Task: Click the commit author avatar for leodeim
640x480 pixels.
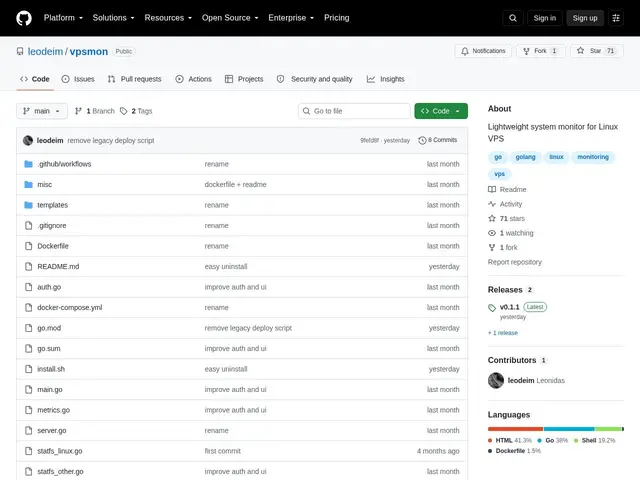Action: click(x=28, y=140)
